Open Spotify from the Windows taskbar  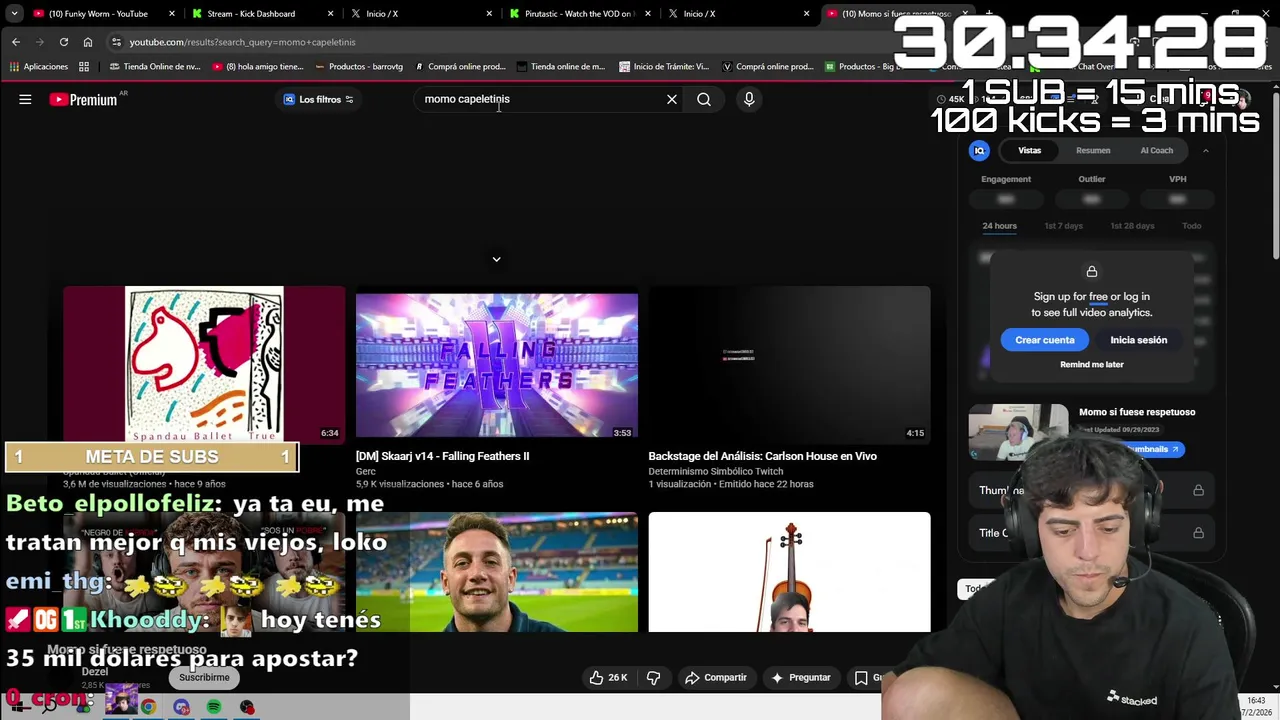(x=214, y=707)
